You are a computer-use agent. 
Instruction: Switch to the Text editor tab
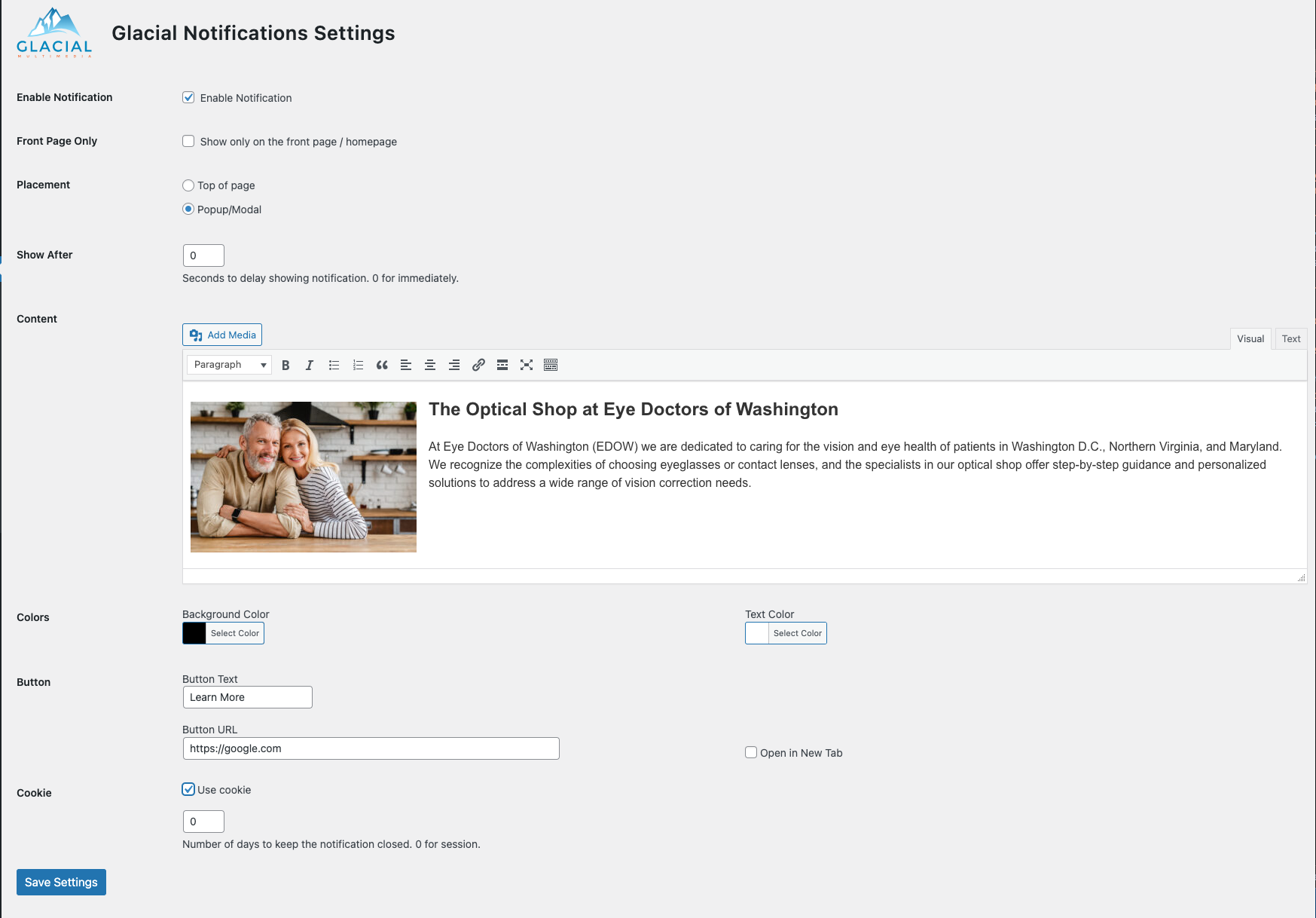[1290, 338]
